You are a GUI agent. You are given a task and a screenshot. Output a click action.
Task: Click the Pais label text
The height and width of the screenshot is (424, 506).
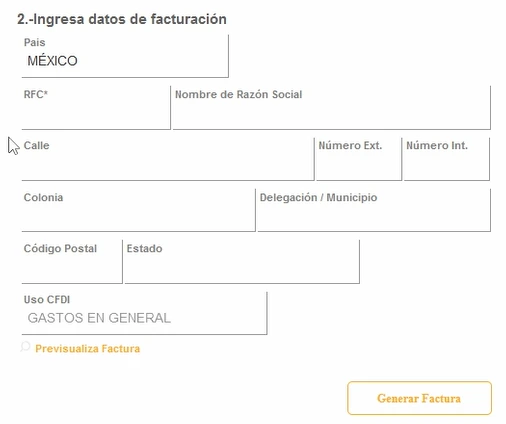click(34, 42)
